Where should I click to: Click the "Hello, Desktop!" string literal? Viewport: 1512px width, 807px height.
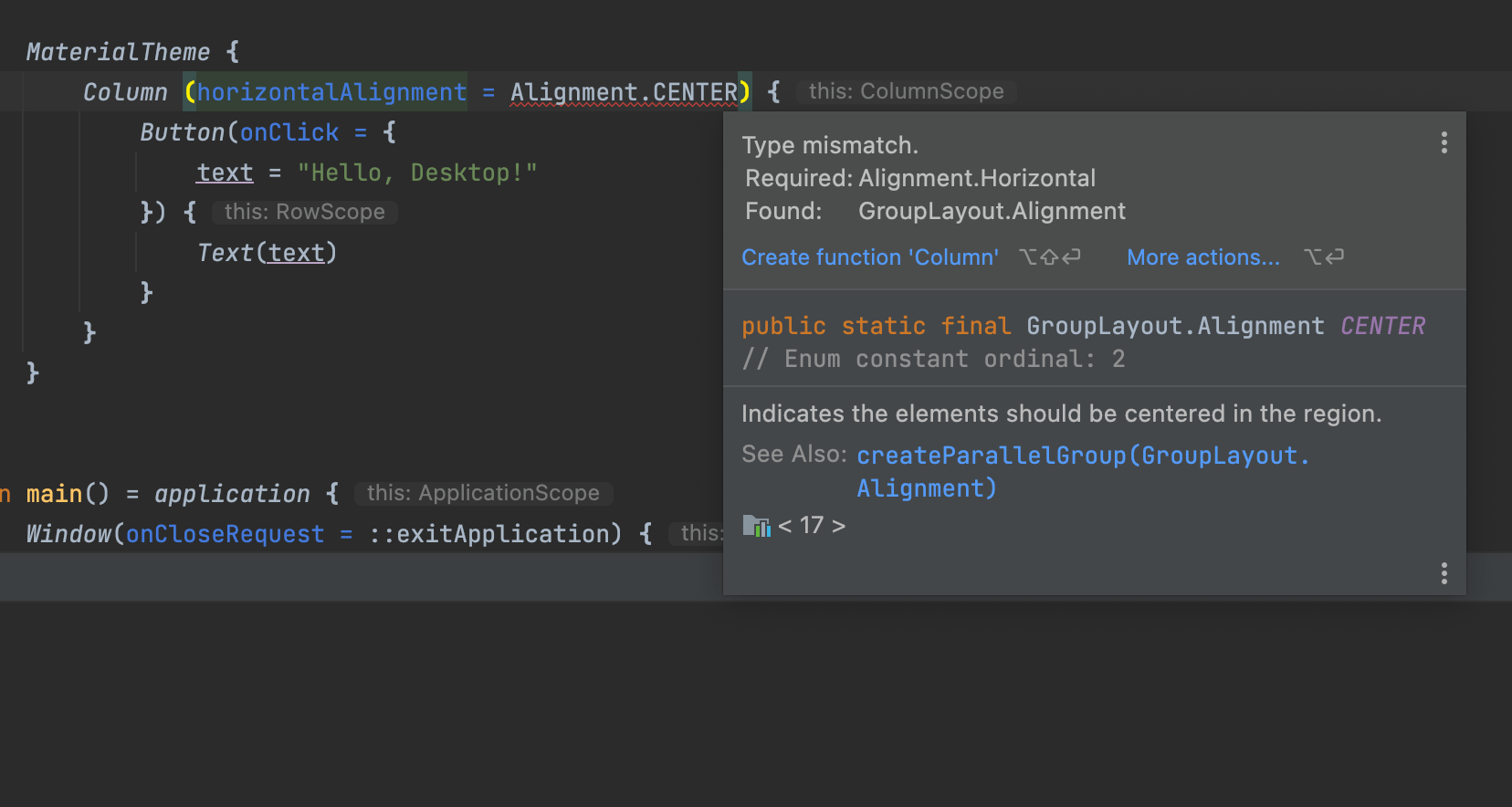(x=417, y=173)
